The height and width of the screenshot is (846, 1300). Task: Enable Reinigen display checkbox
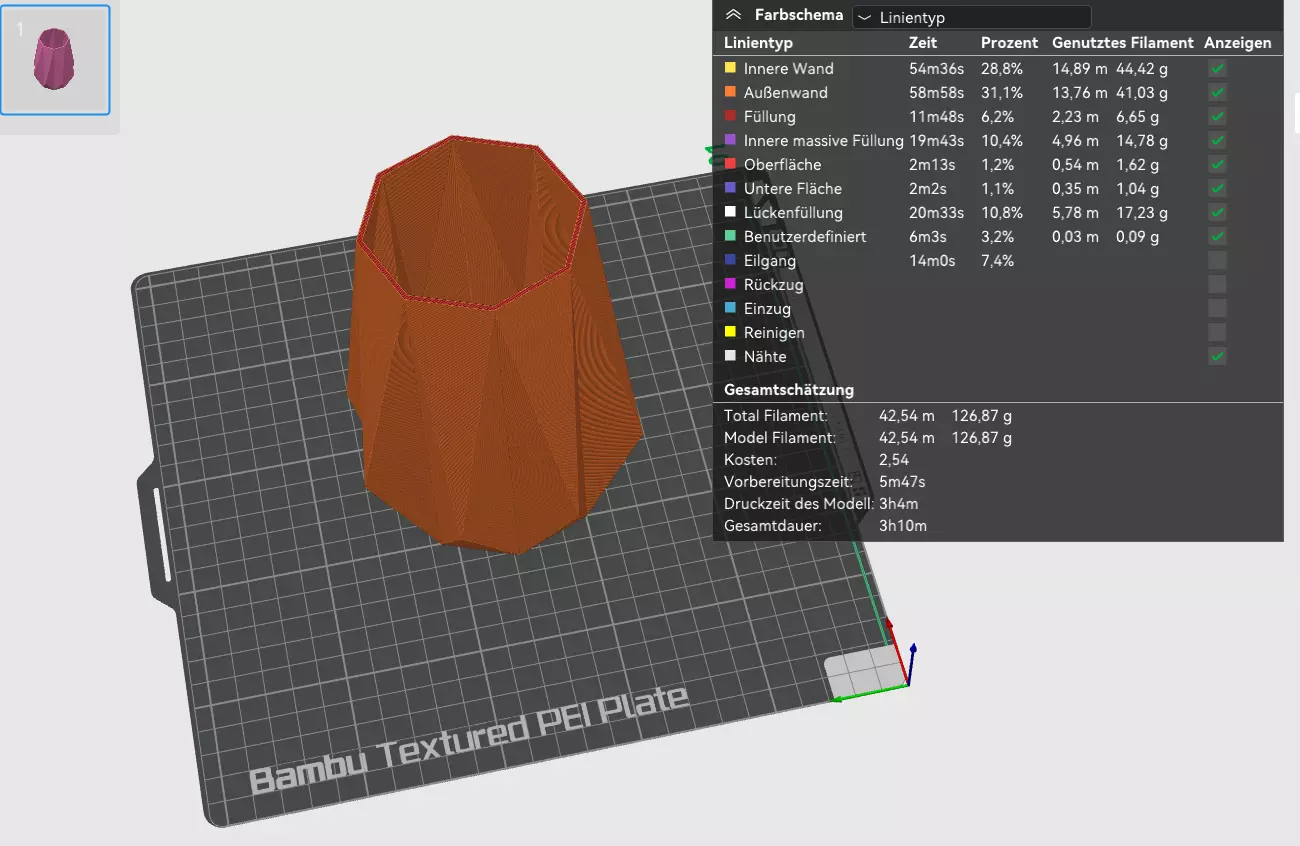[1217, 333]
